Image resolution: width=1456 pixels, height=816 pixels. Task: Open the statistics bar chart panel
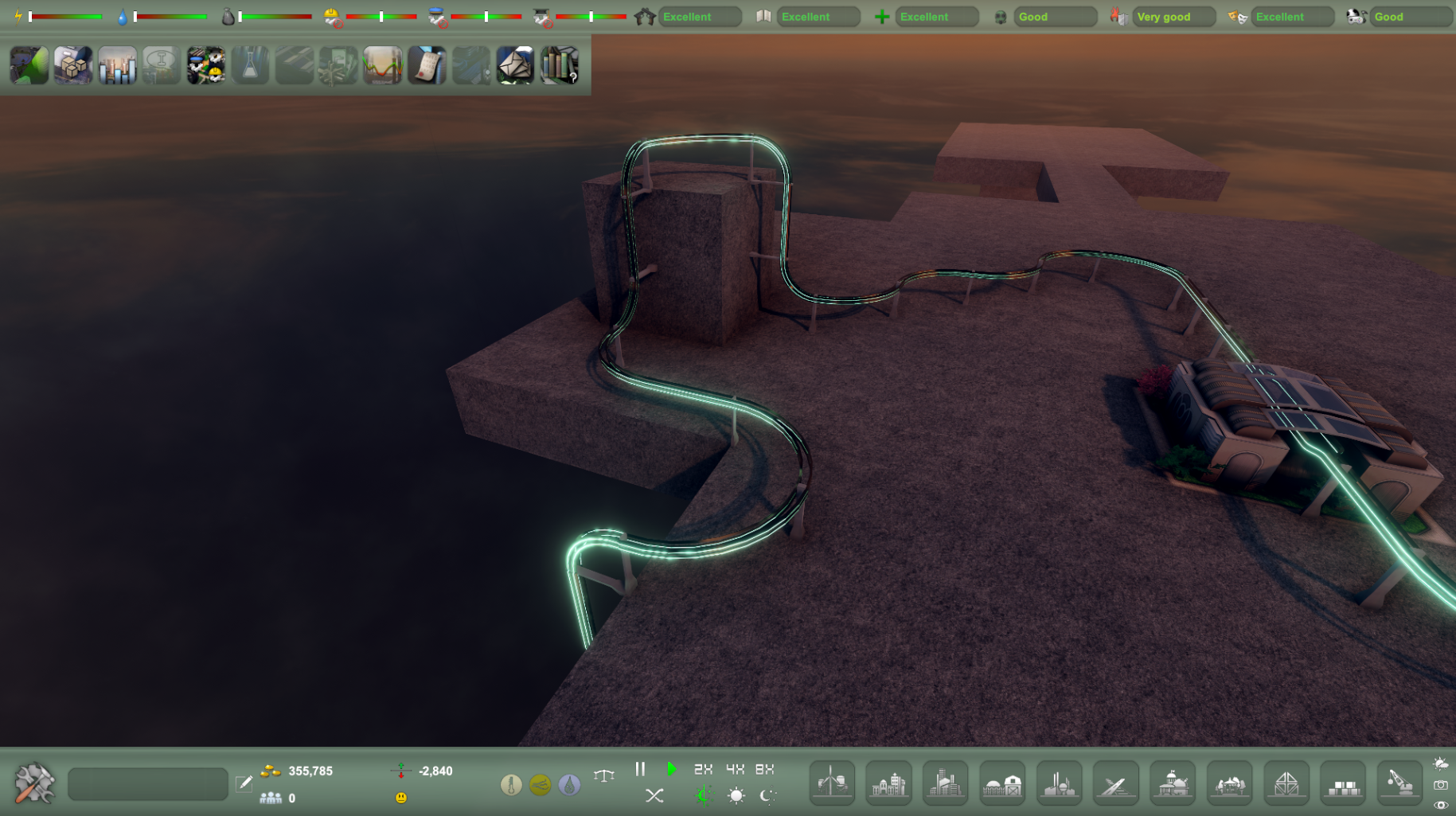coord(118,65)
